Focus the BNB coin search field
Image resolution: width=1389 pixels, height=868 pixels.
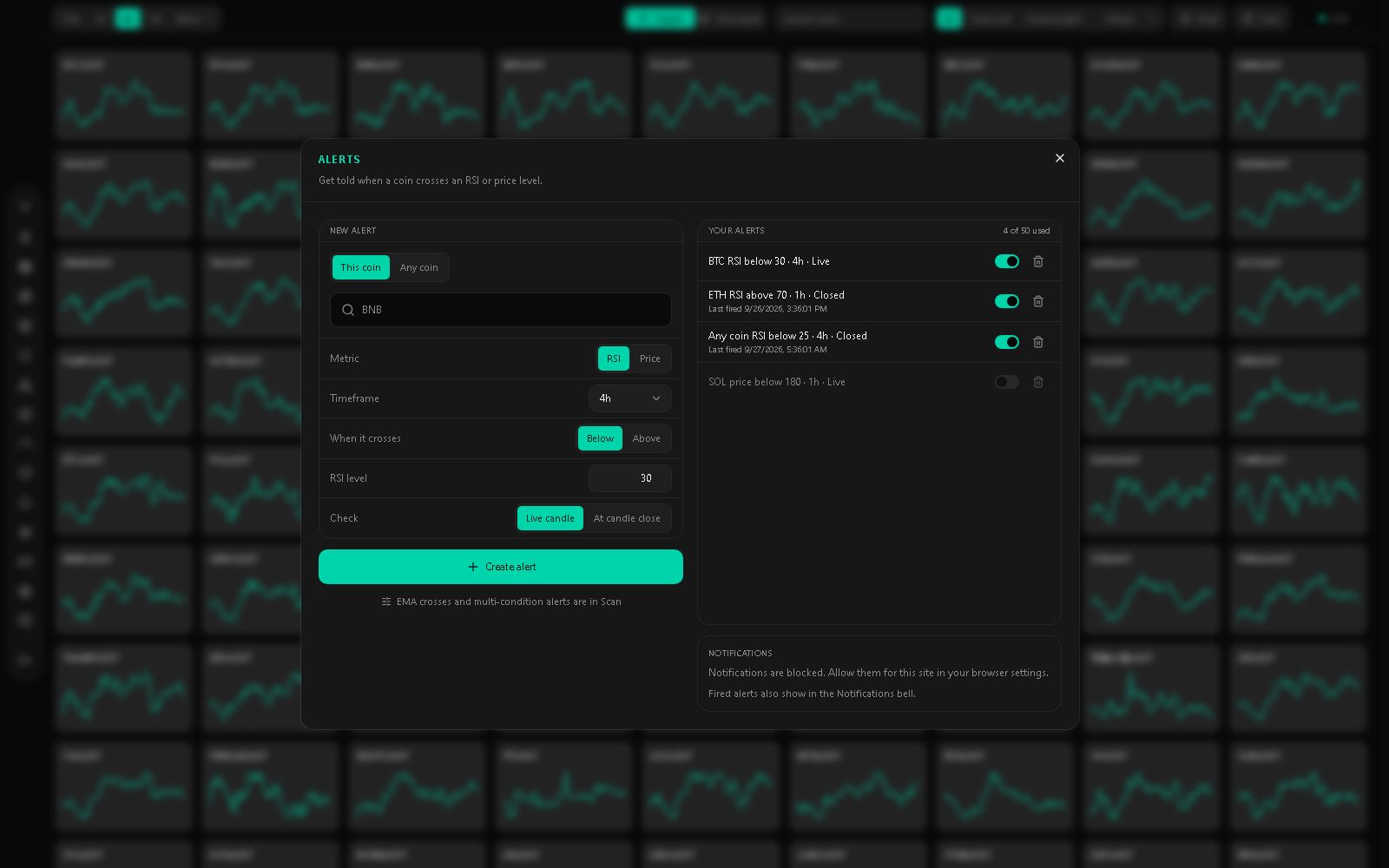(x=501, y=310)
